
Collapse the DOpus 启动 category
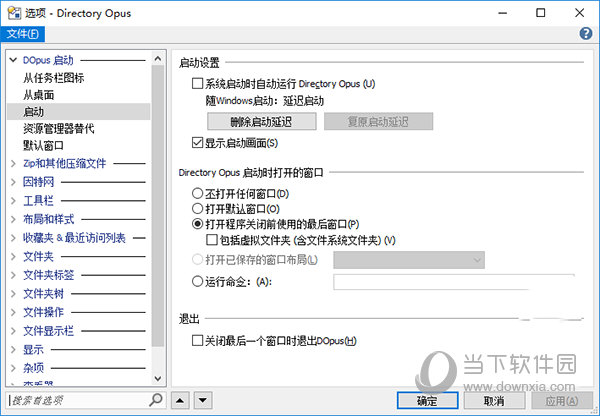[13, 60]
